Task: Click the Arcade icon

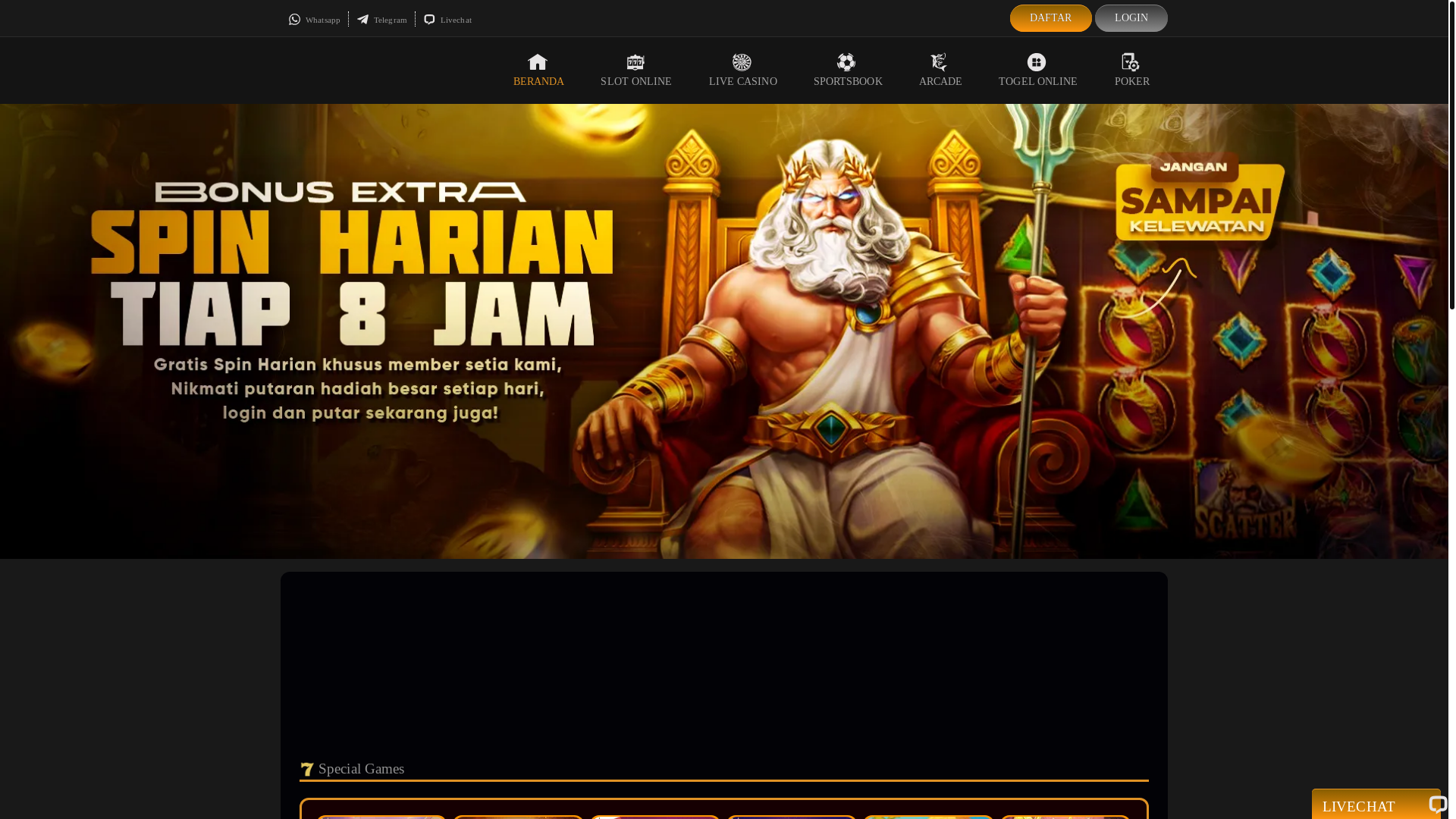Action: (x=939, y=62)
